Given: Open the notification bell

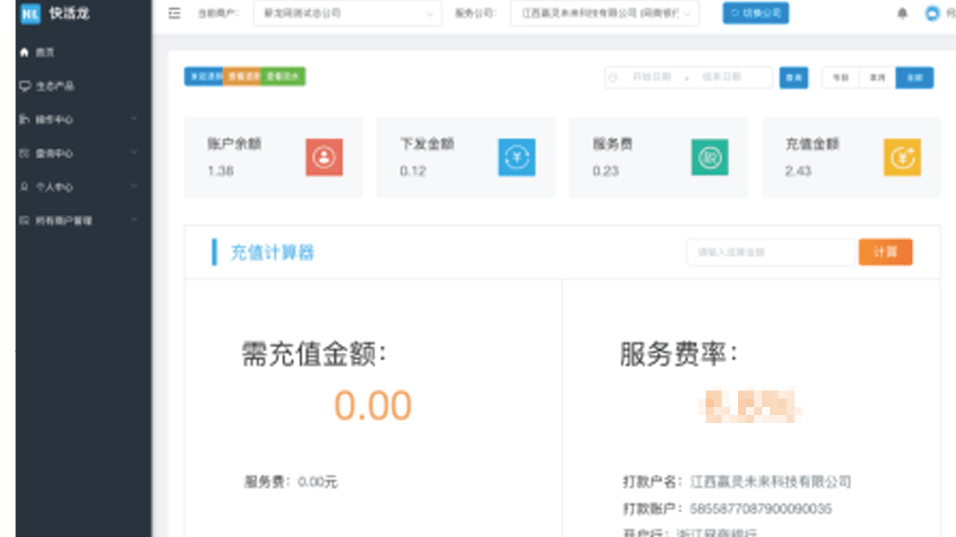Looking at the screenshot, I should (902, 14).
